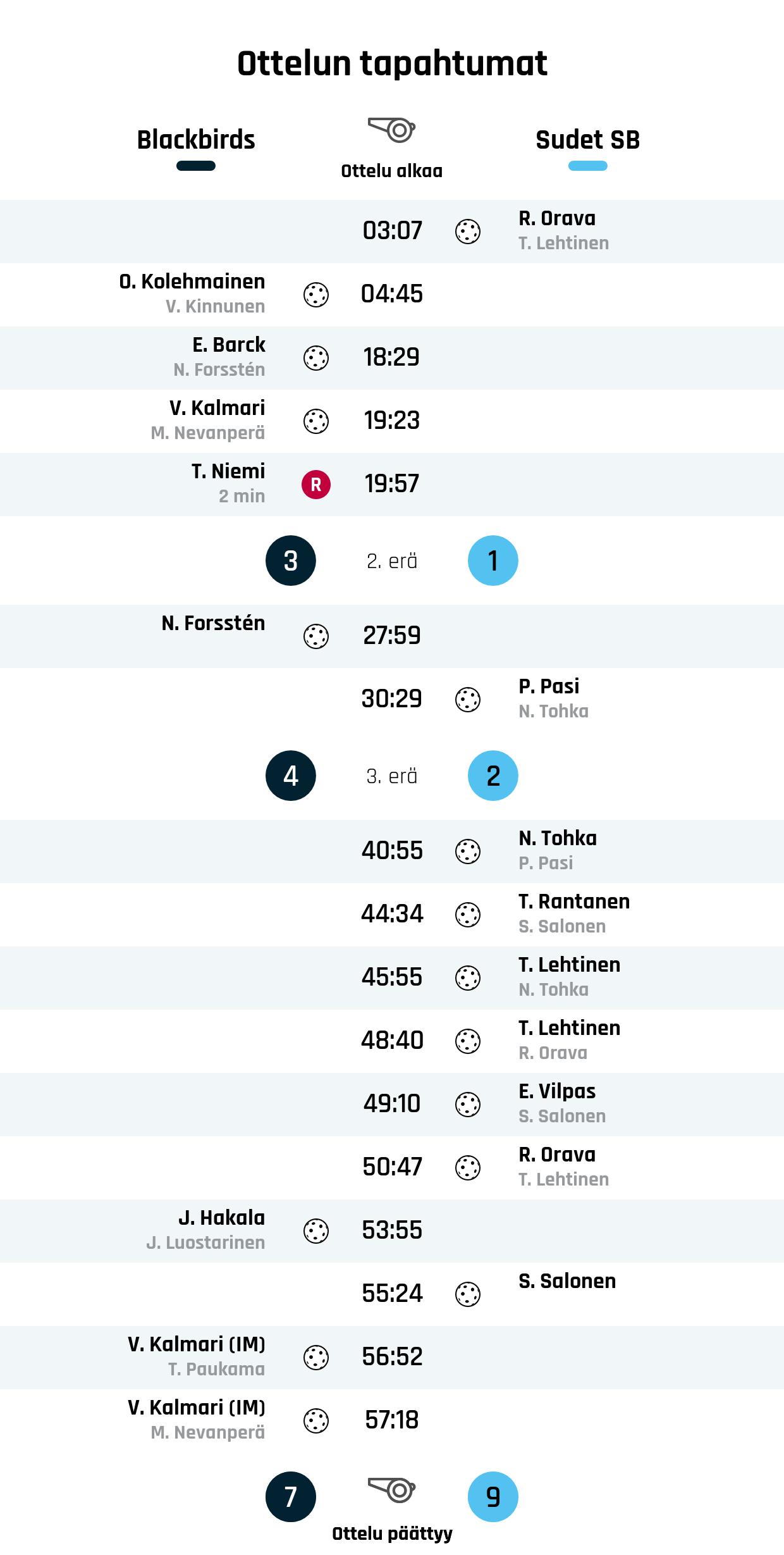Click the Blackbirds final score 7 badge
Image resolution: width=784 pixels, height=1555 pixels.
click(291, 1497)
